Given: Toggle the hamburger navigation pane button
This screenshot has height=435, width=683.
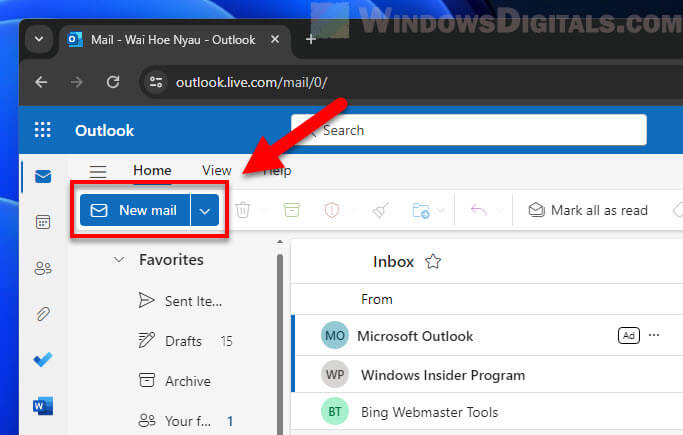Looking at the screenshot, I should (98, 171).
